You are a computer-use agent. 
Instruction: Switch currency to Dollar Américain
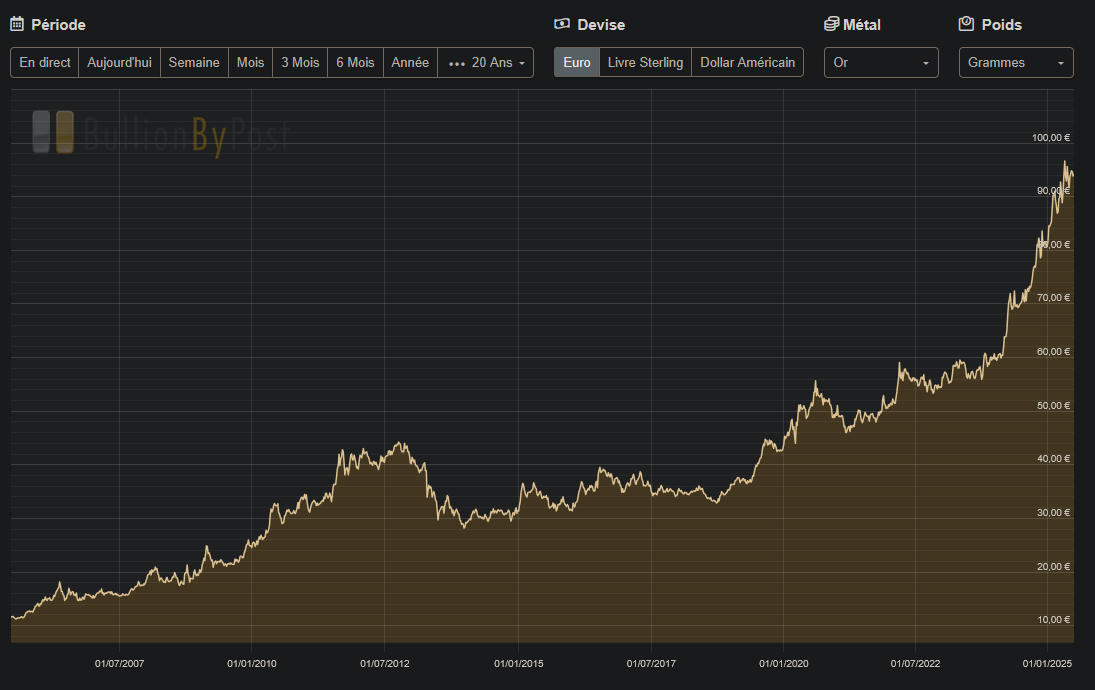[747, 62]
